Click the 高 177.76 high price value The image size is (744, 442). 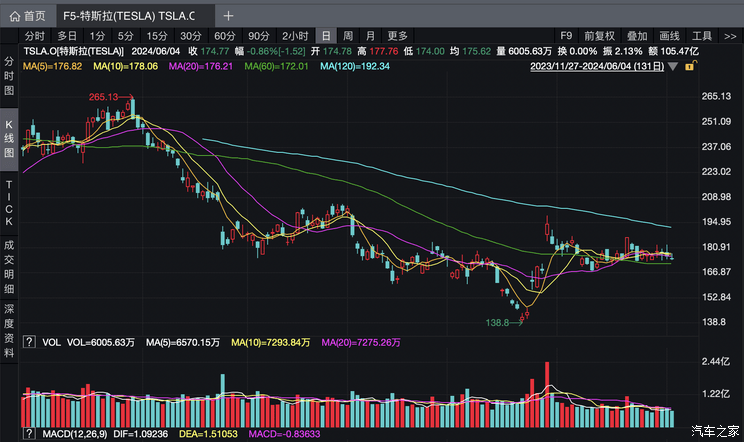click(378, 51)
